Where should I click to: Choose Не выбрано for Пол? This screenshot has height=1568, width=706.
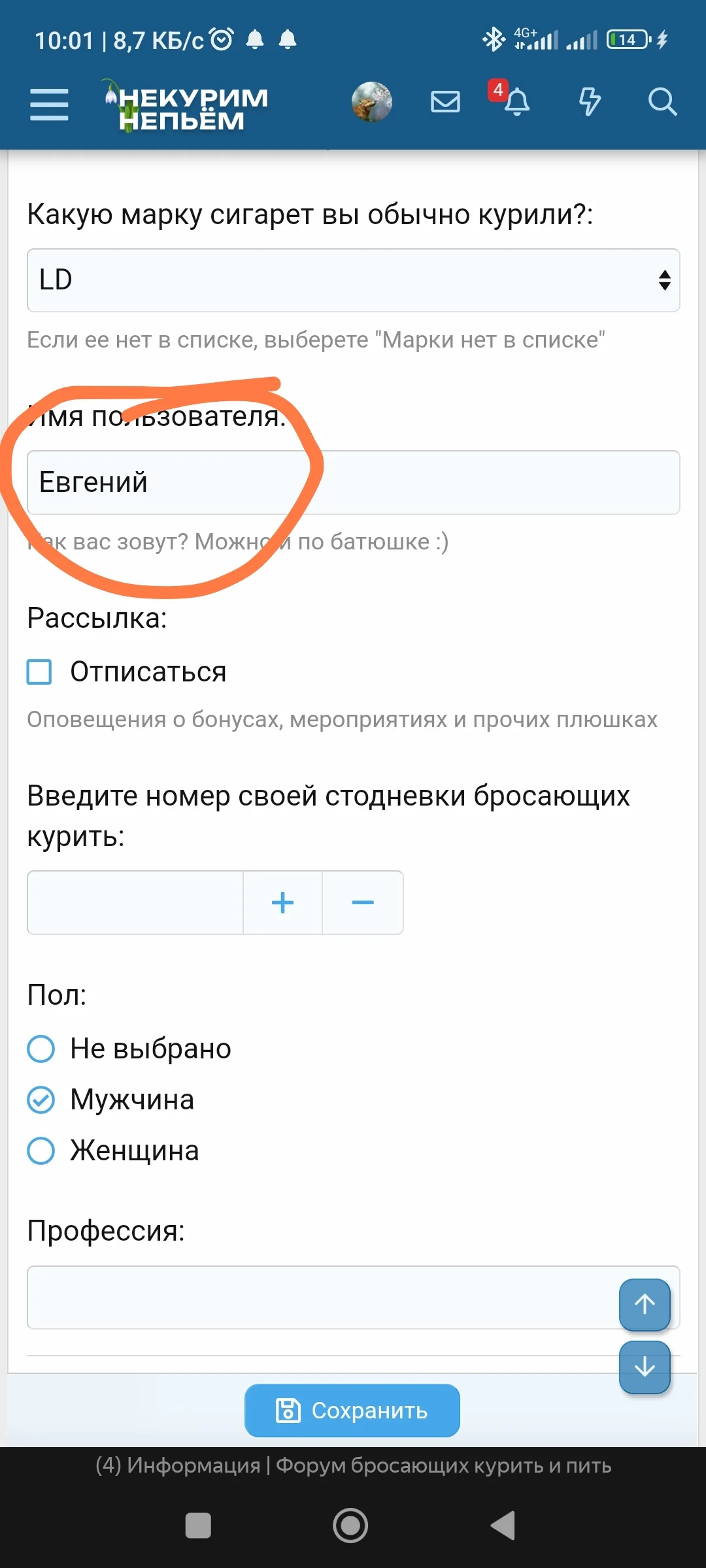41,1048
